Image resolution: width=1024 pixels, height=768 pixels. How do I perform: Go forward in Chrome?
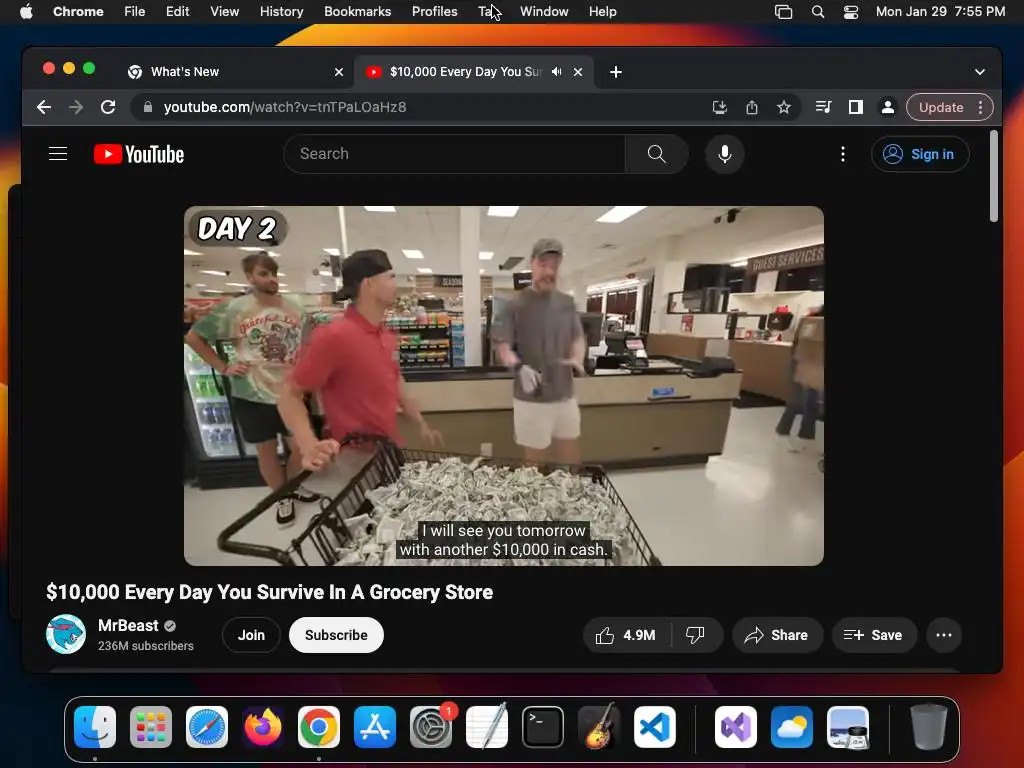(76, 107)
